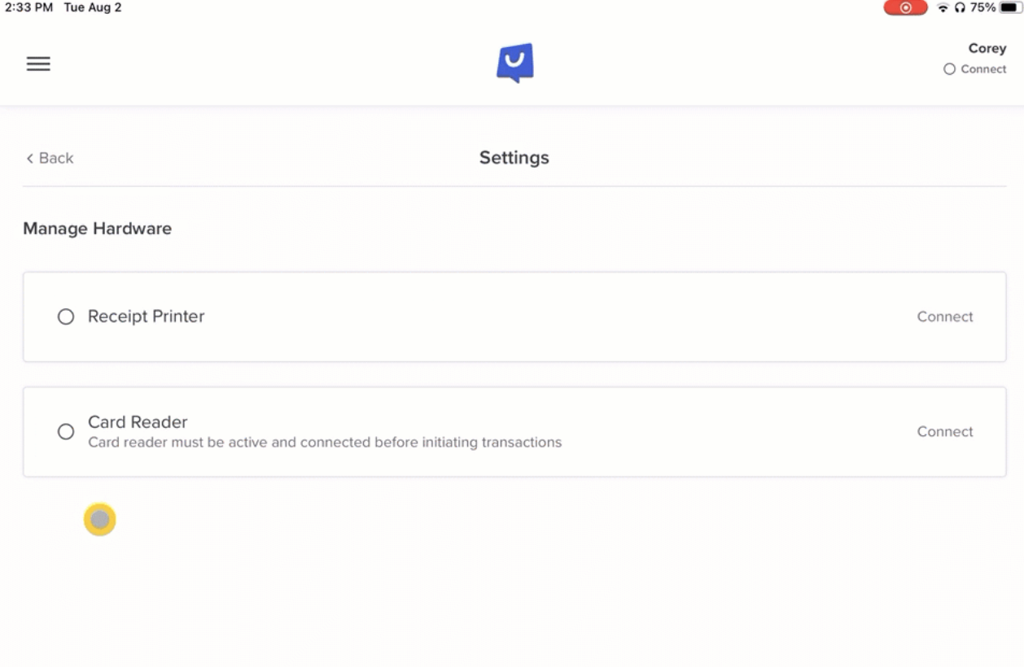The width and height of the screenshot is (1024, 667).
Task: Open the Corey user account name
Action: click(x=987, y=48)
